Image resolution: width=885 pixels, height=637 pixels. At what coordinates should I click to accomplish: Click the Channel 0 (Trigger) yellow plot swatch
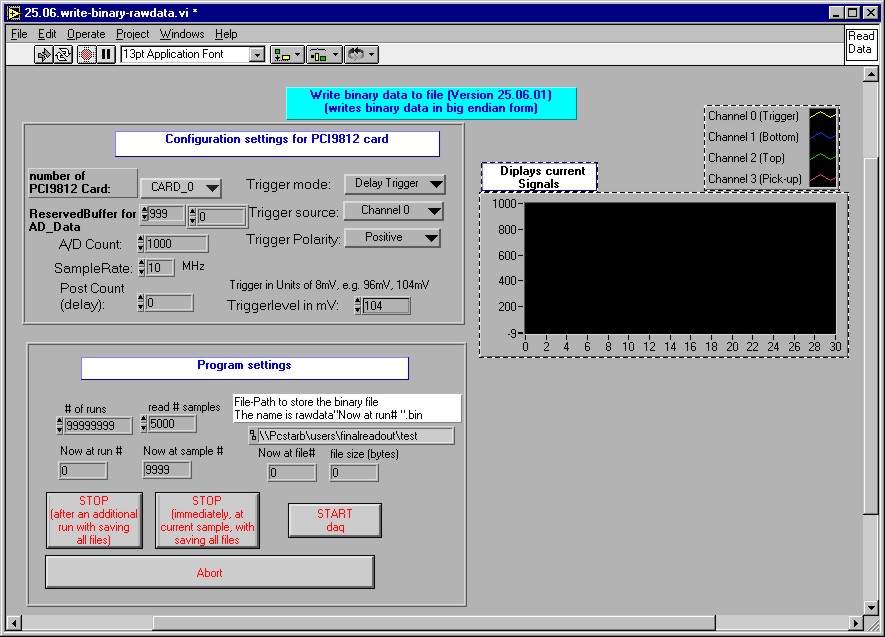(822, 116)
